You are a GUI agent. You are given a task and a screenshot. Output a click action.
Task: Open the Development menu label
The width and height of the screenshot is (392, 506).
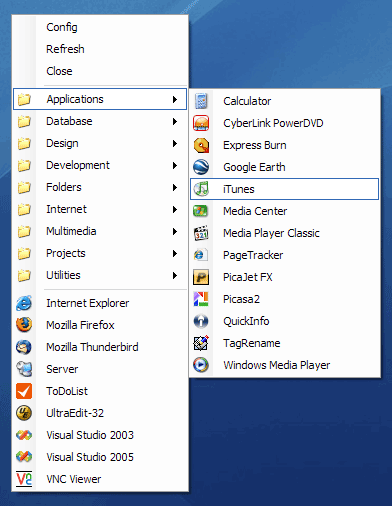point(78,165)
